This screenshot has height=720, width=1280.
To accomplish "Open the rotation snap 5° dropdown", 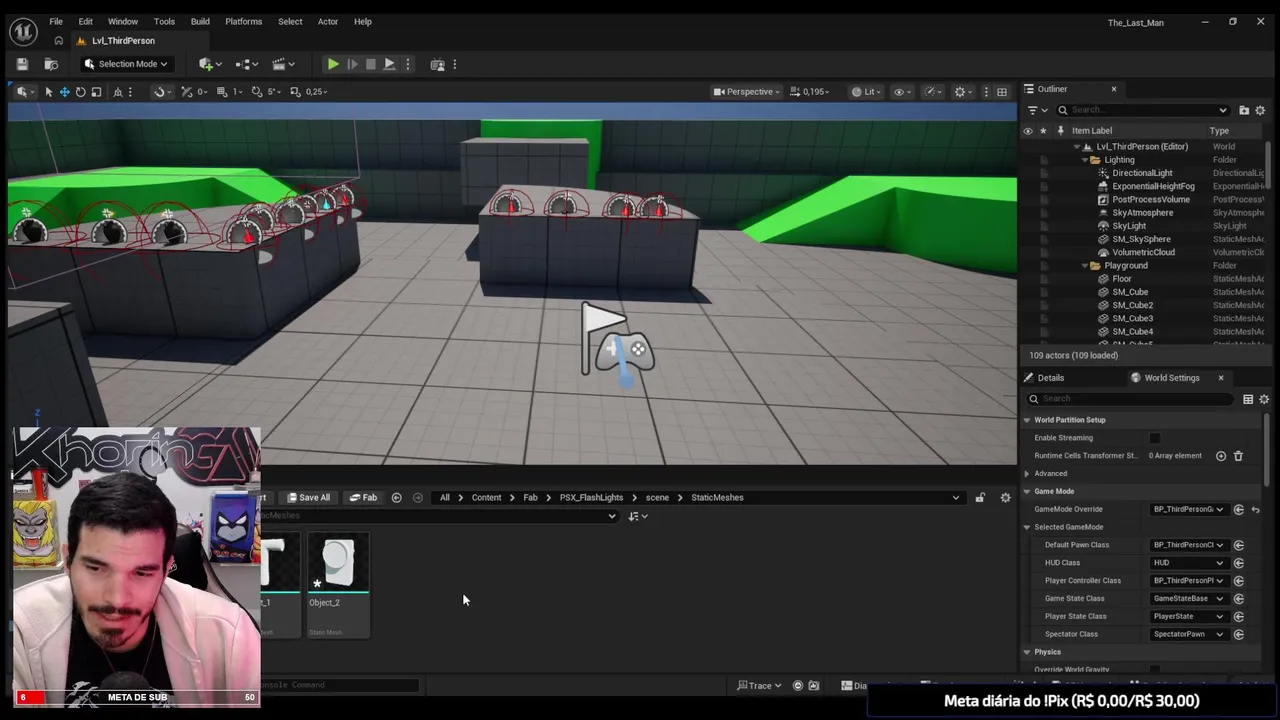I will [x=274, y=92].
